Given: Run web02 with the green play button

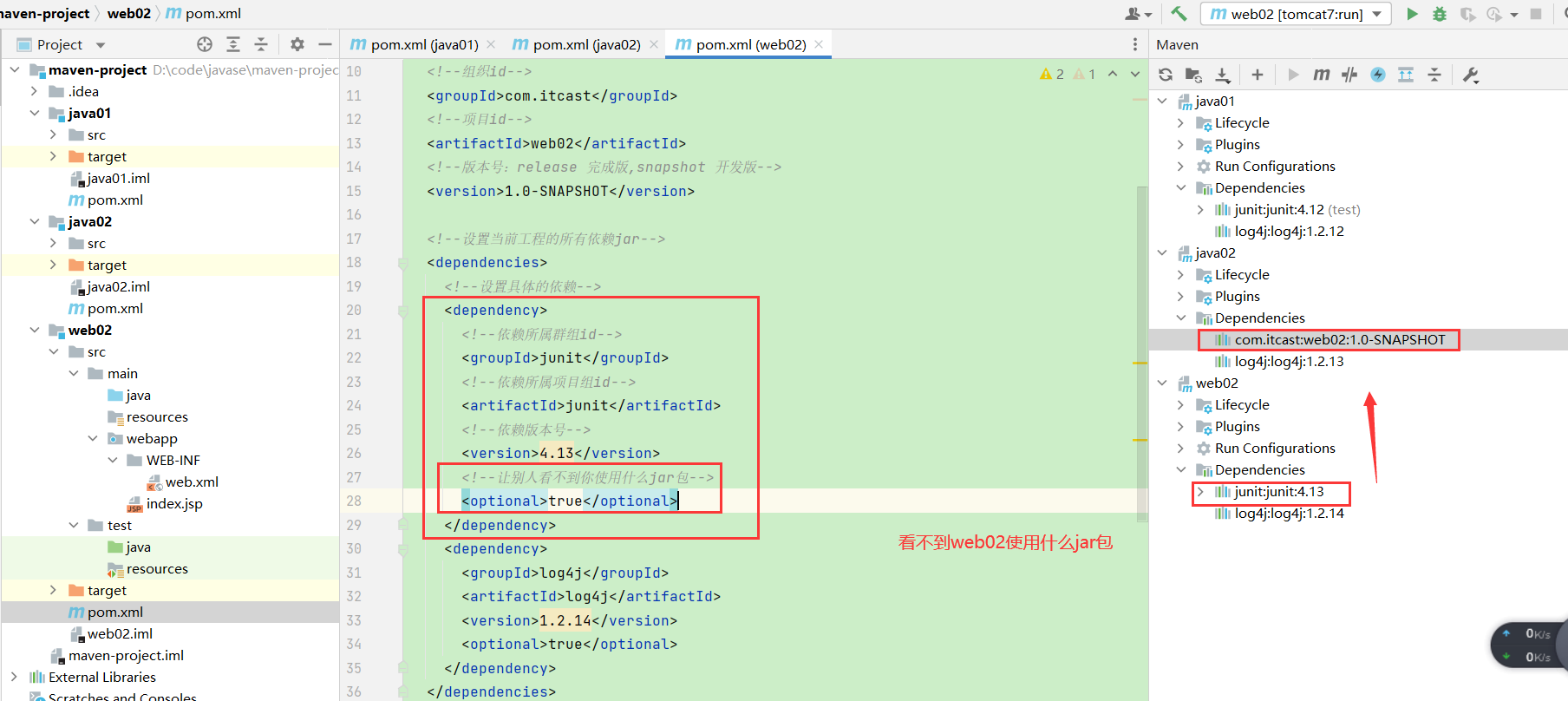Looking at the screenshot, I should (1413, 14).
